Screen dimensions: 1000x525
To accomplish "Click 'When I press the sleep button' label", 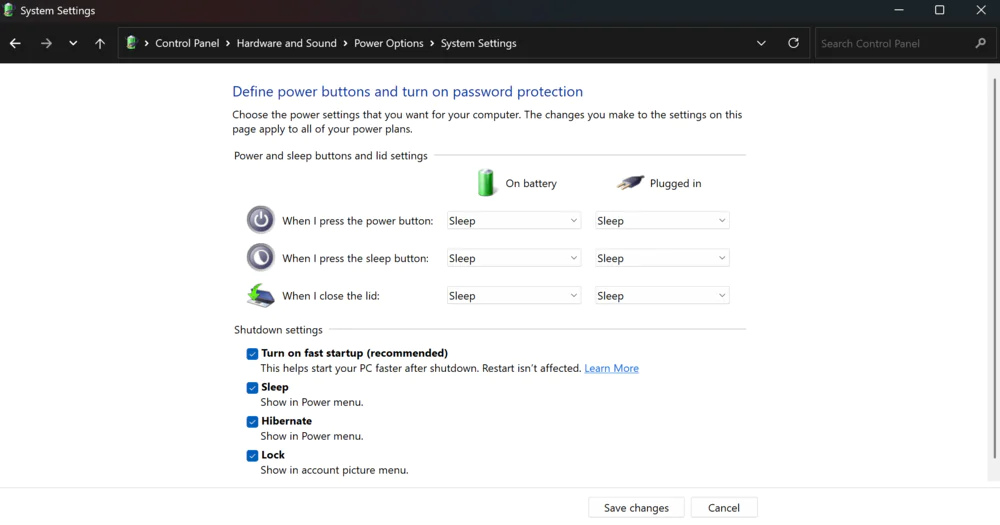I will [355, 258].
